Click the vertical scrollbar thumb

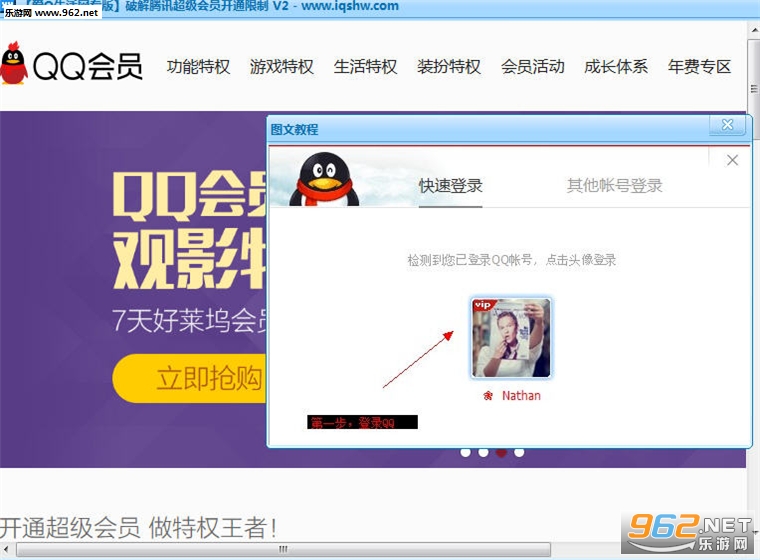click(x=753, y=89)
